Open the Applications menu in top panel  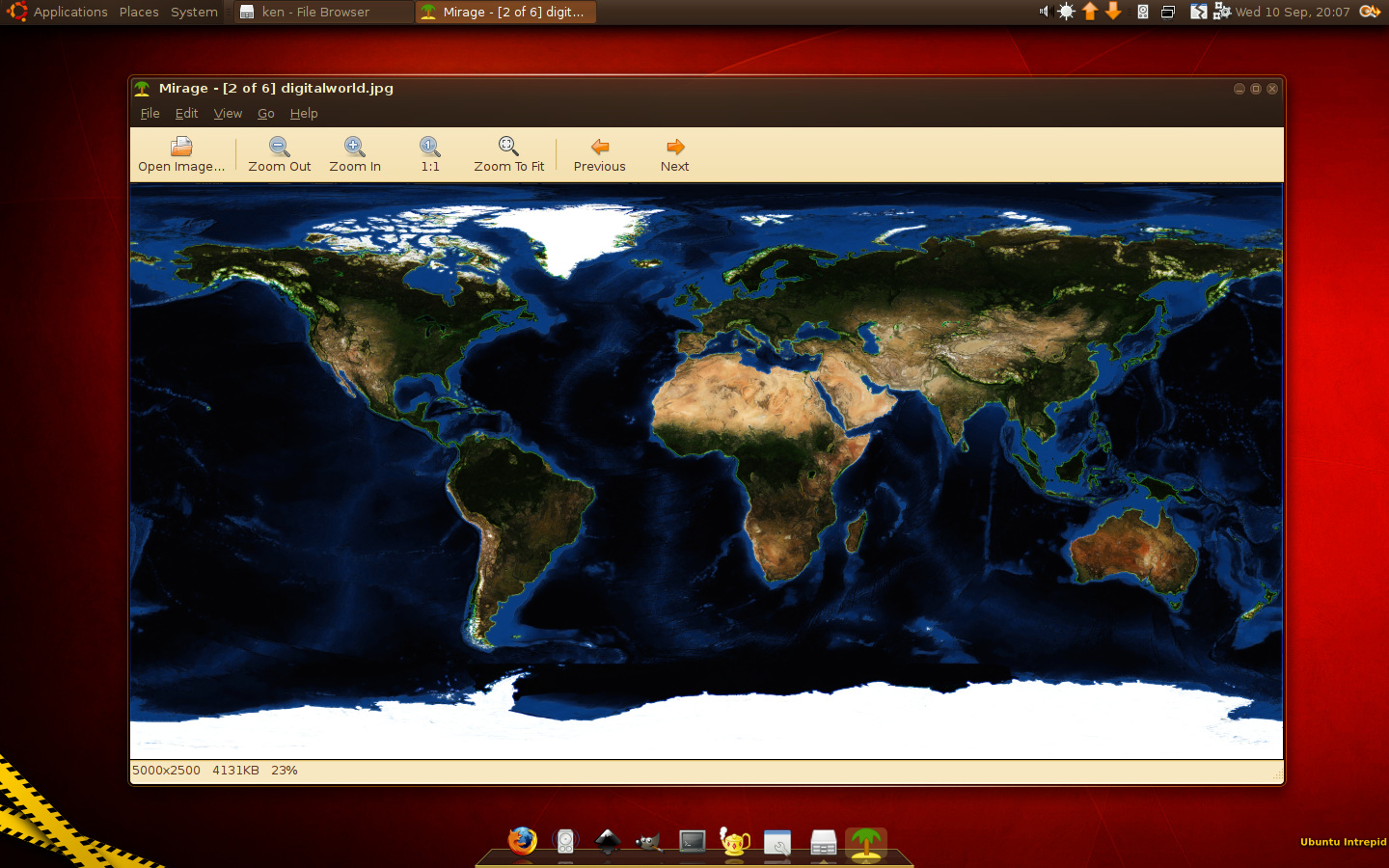coord(70,12)
